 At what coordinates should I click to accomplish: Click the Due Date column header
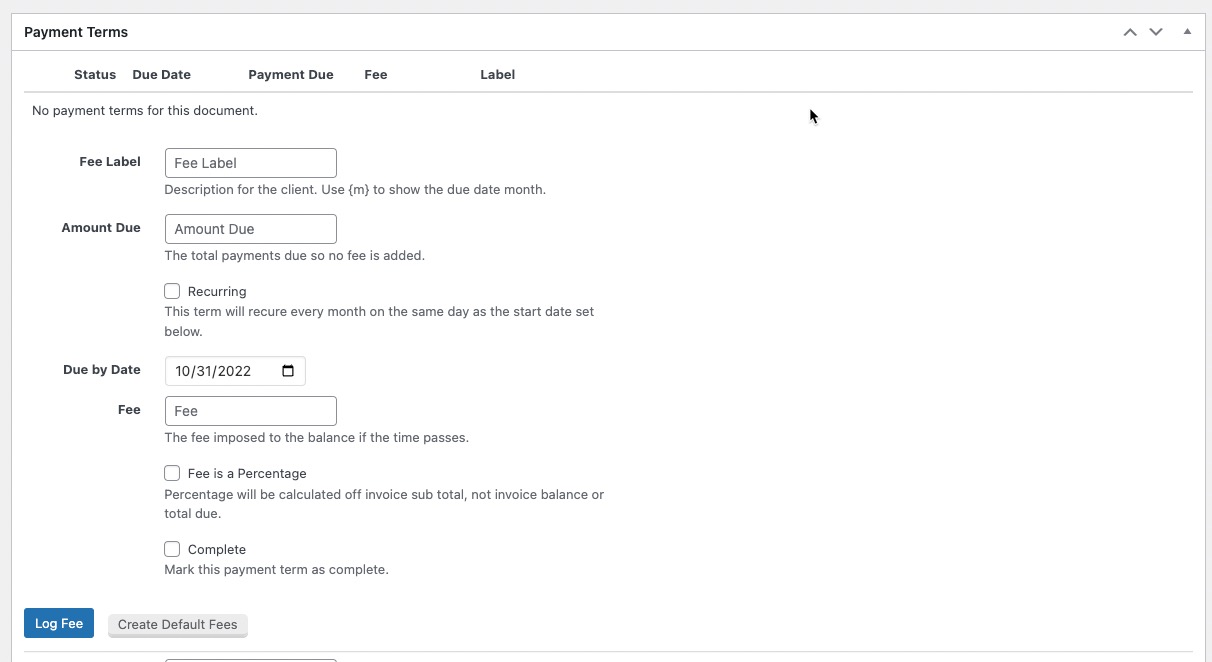point(161,75)
